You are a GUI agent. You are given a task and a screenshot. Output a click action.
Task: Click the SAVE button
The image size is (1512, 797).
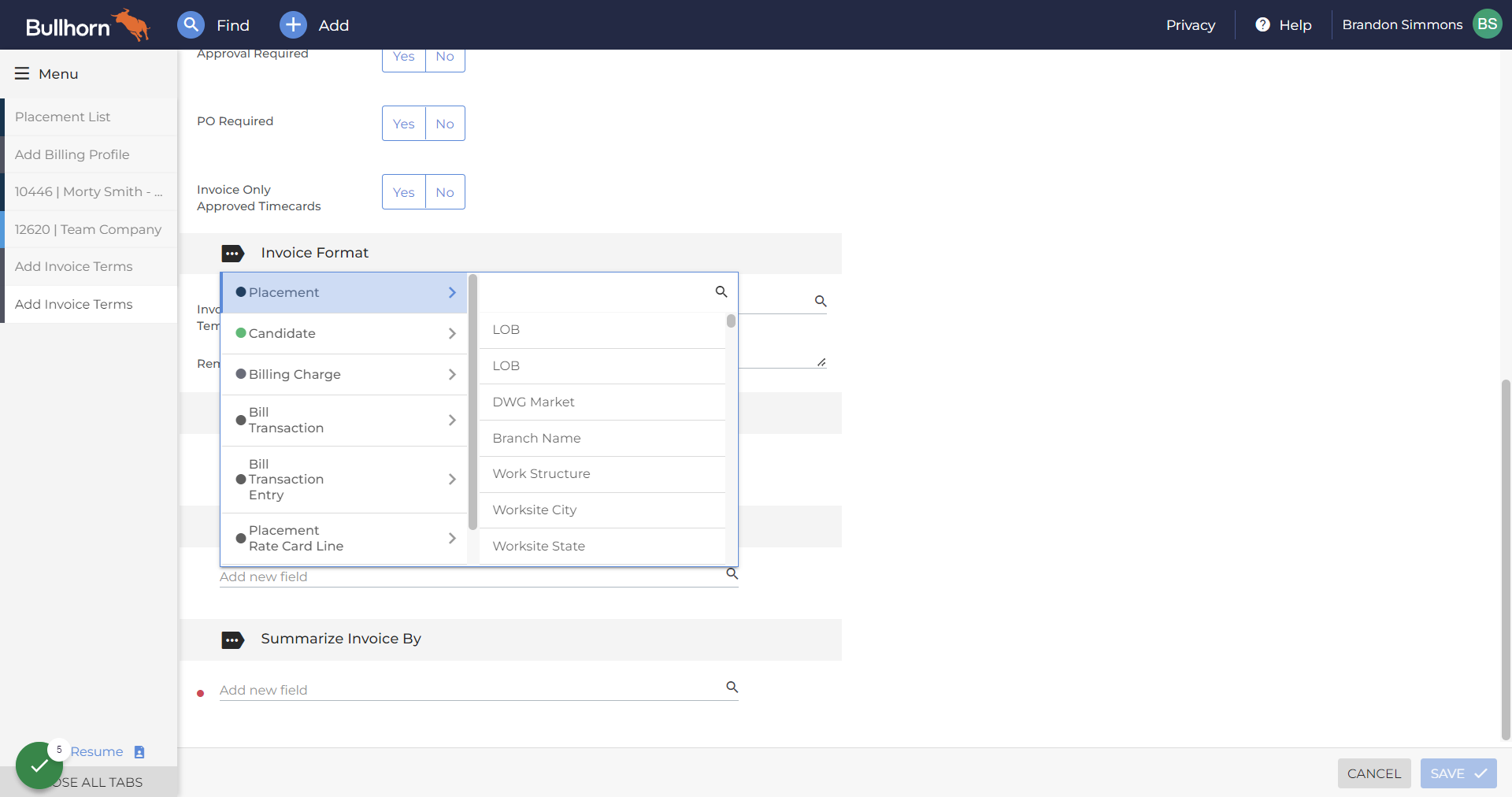point(1458,773)
